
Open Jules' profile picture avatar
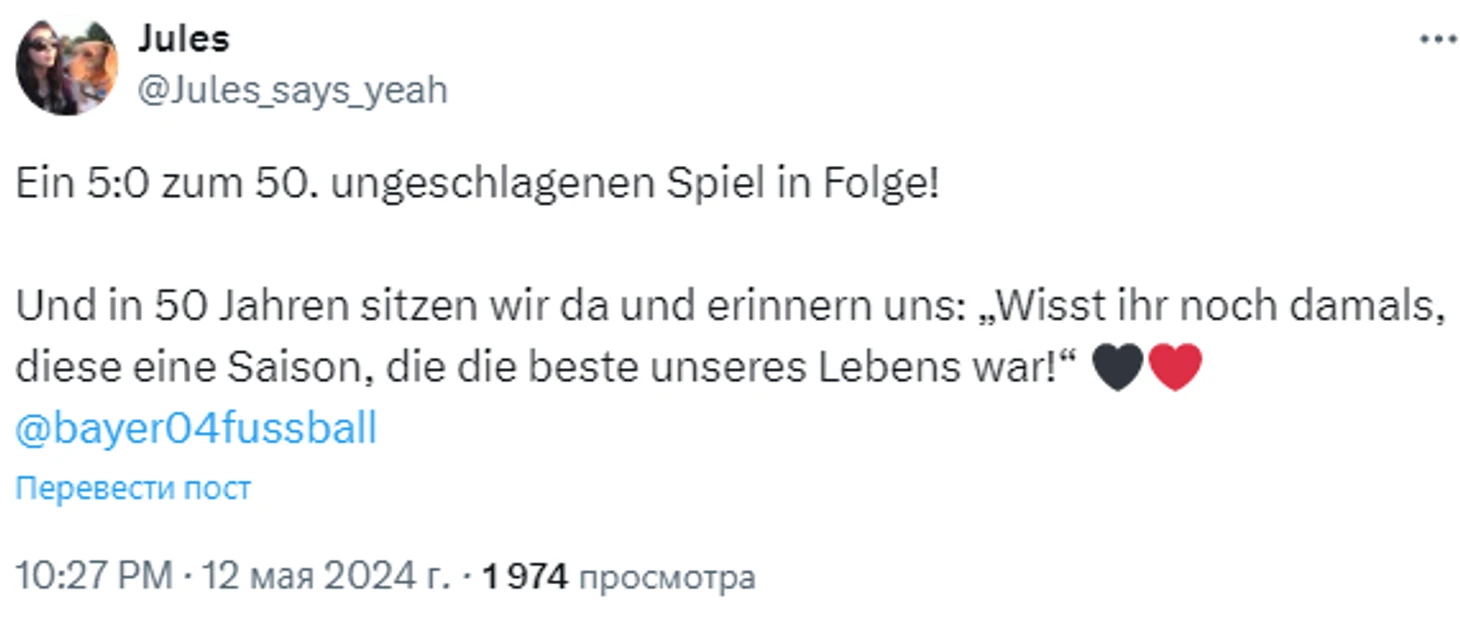[x=67, y=67]
